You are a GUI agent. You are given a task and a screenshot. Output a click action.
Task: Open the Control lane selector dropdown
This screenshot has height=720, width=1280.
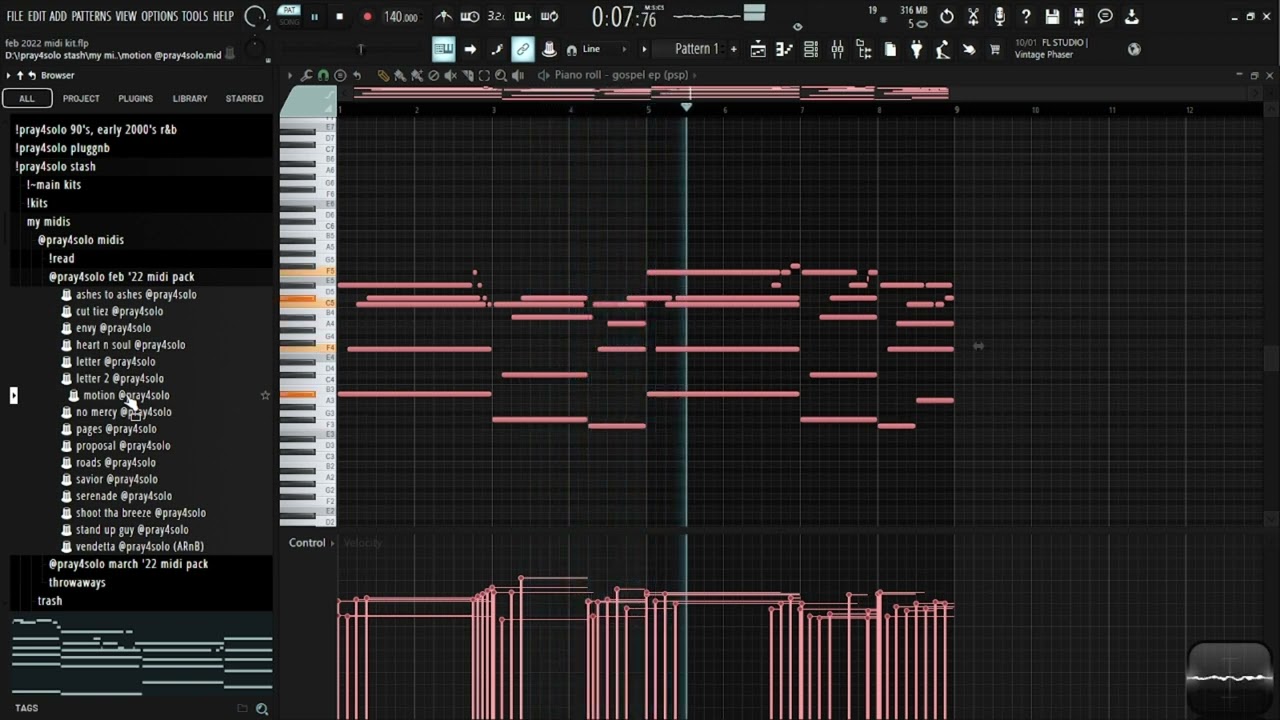tap(311, 543)
